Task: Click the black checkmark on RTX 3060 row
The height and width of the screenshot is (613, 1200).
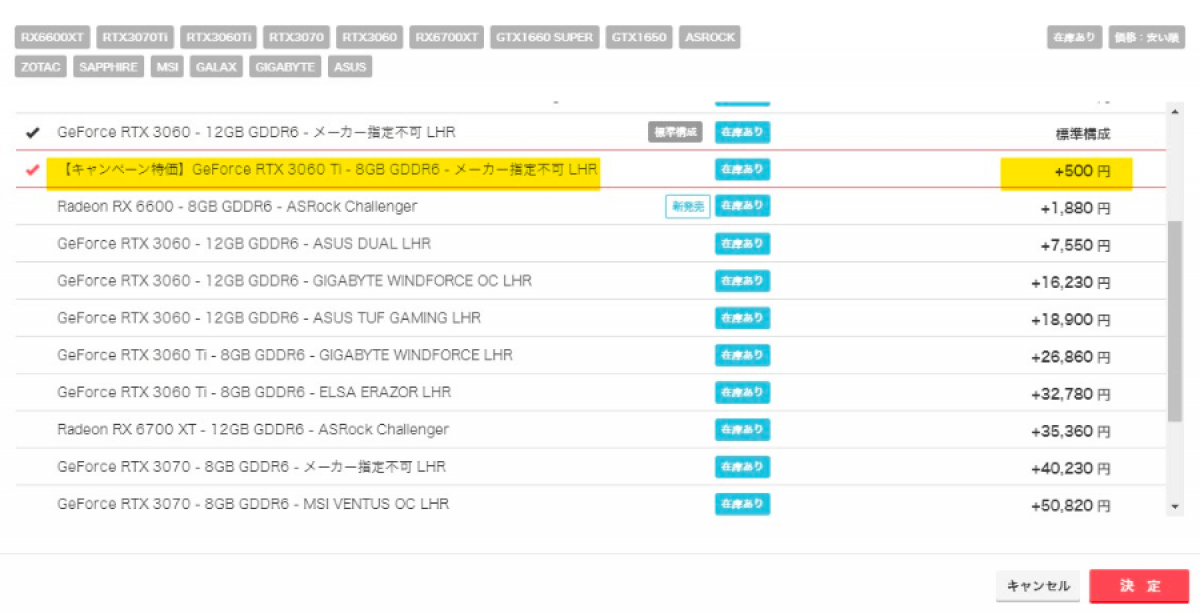Action: click(32, 132)
